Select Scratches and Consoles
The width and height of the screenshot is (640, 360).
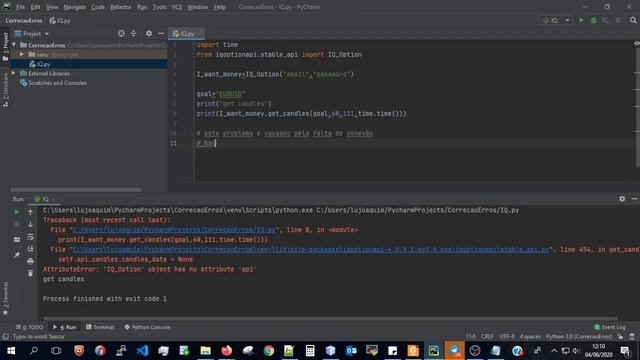(57, 83)
